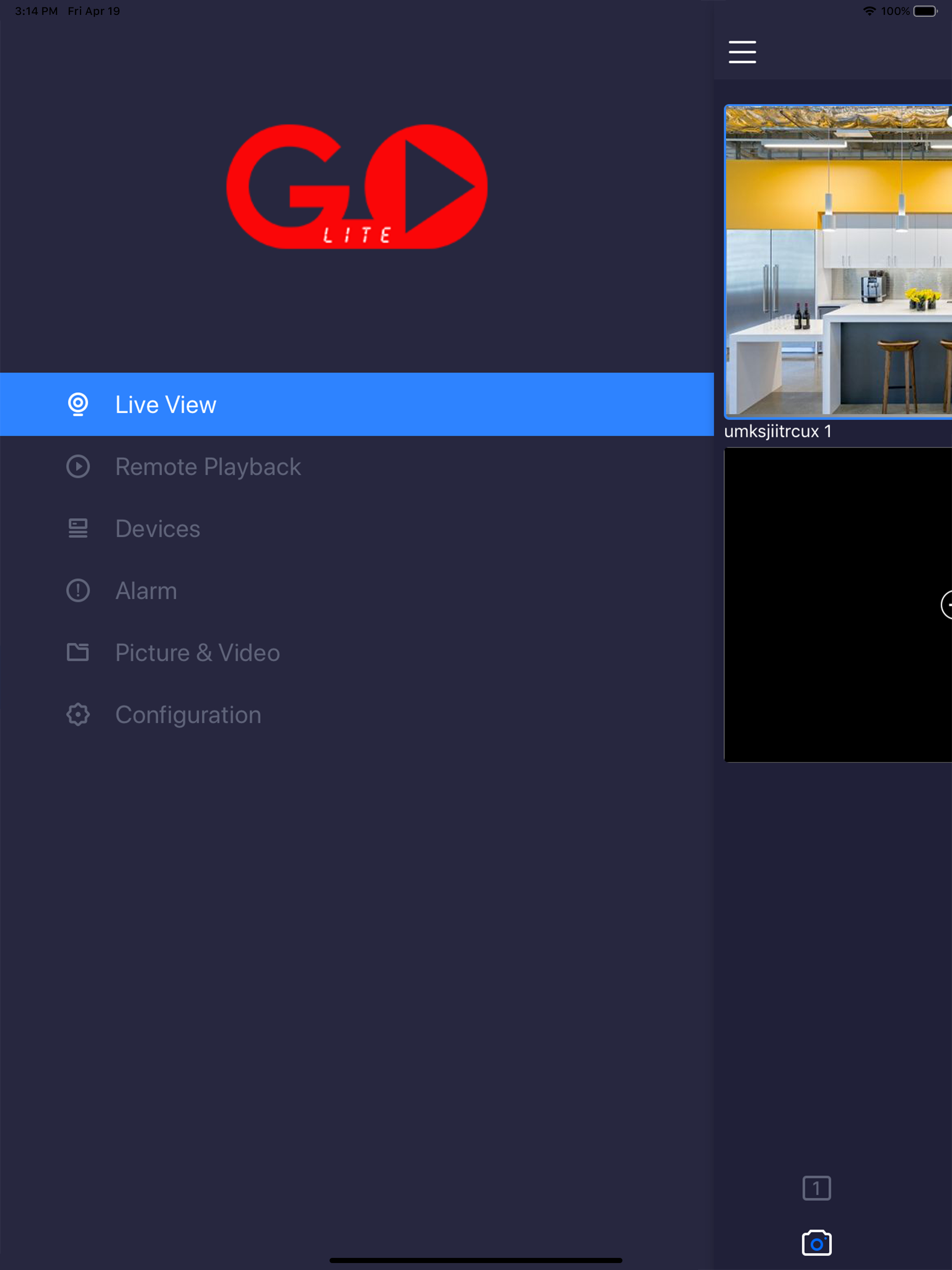This screenshot has width=952, height=1270.
Task: Click the Devices stack icon
Action: 78,528
